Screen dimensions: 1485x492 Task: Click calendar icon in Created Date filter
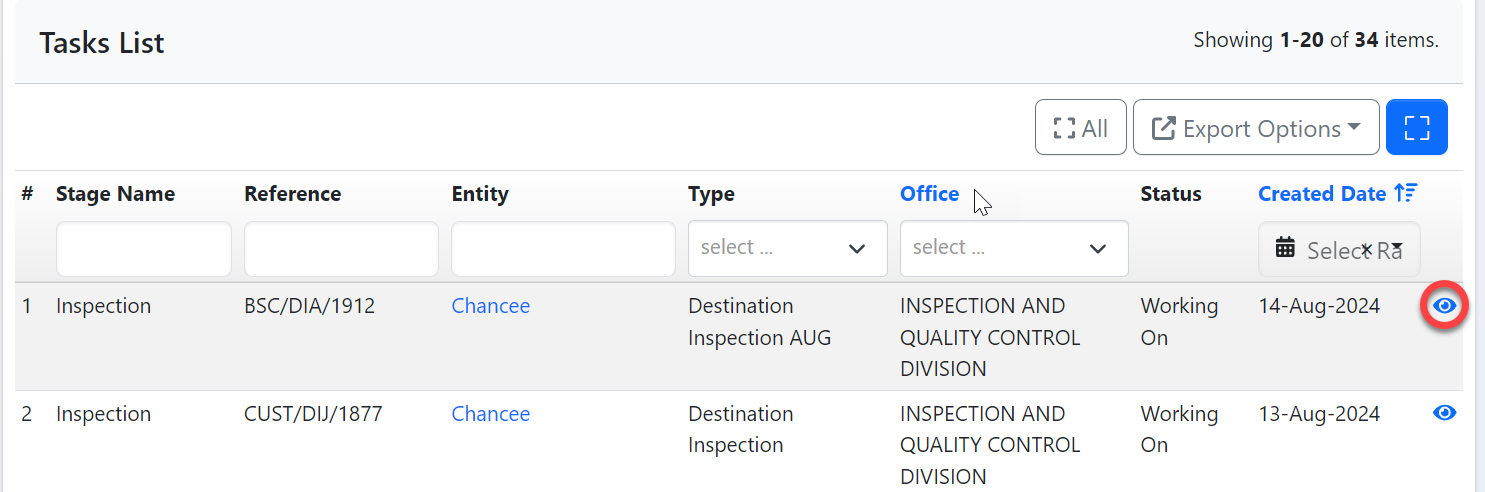1286,248
